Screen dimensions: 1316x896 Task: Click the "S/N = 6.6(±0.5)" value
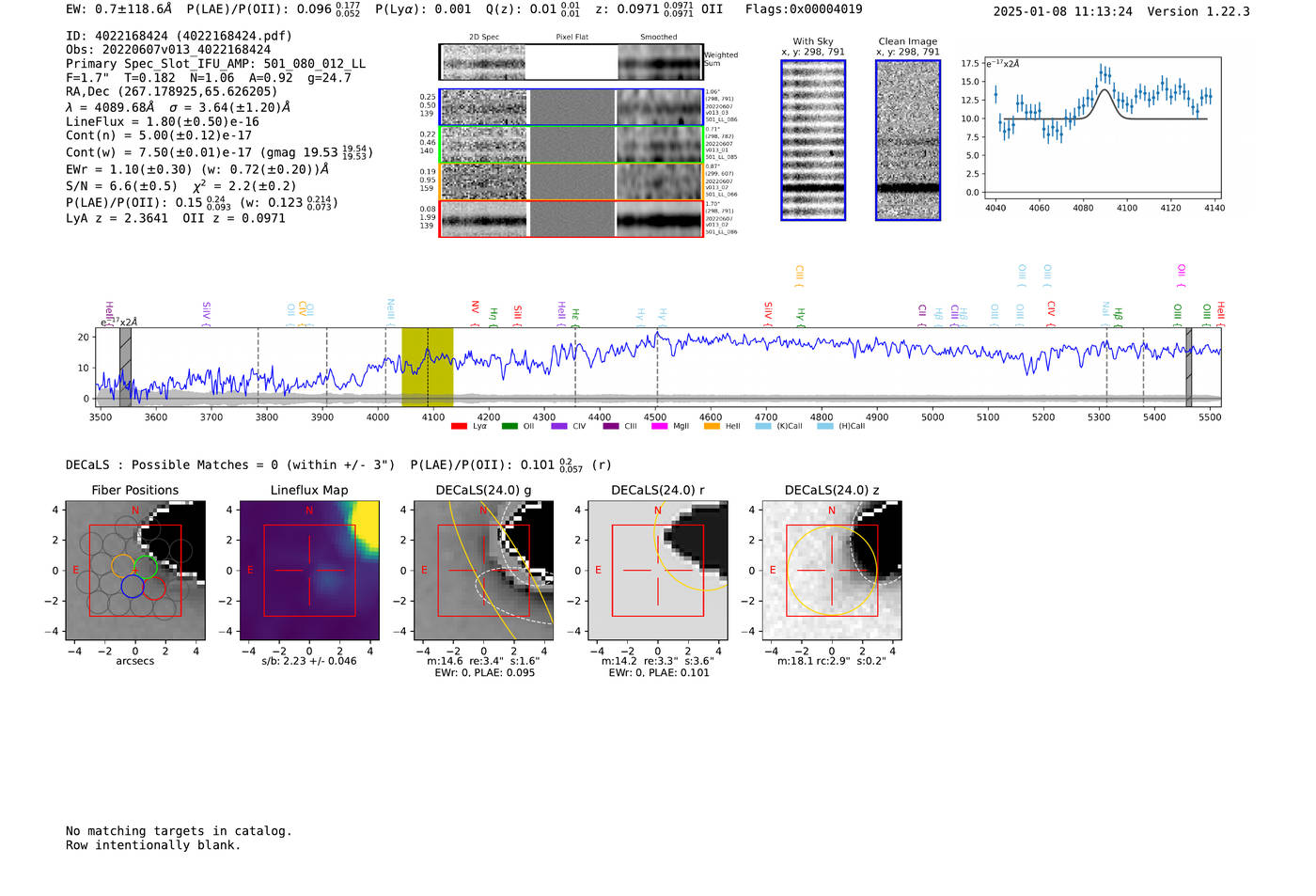[121, 186]
